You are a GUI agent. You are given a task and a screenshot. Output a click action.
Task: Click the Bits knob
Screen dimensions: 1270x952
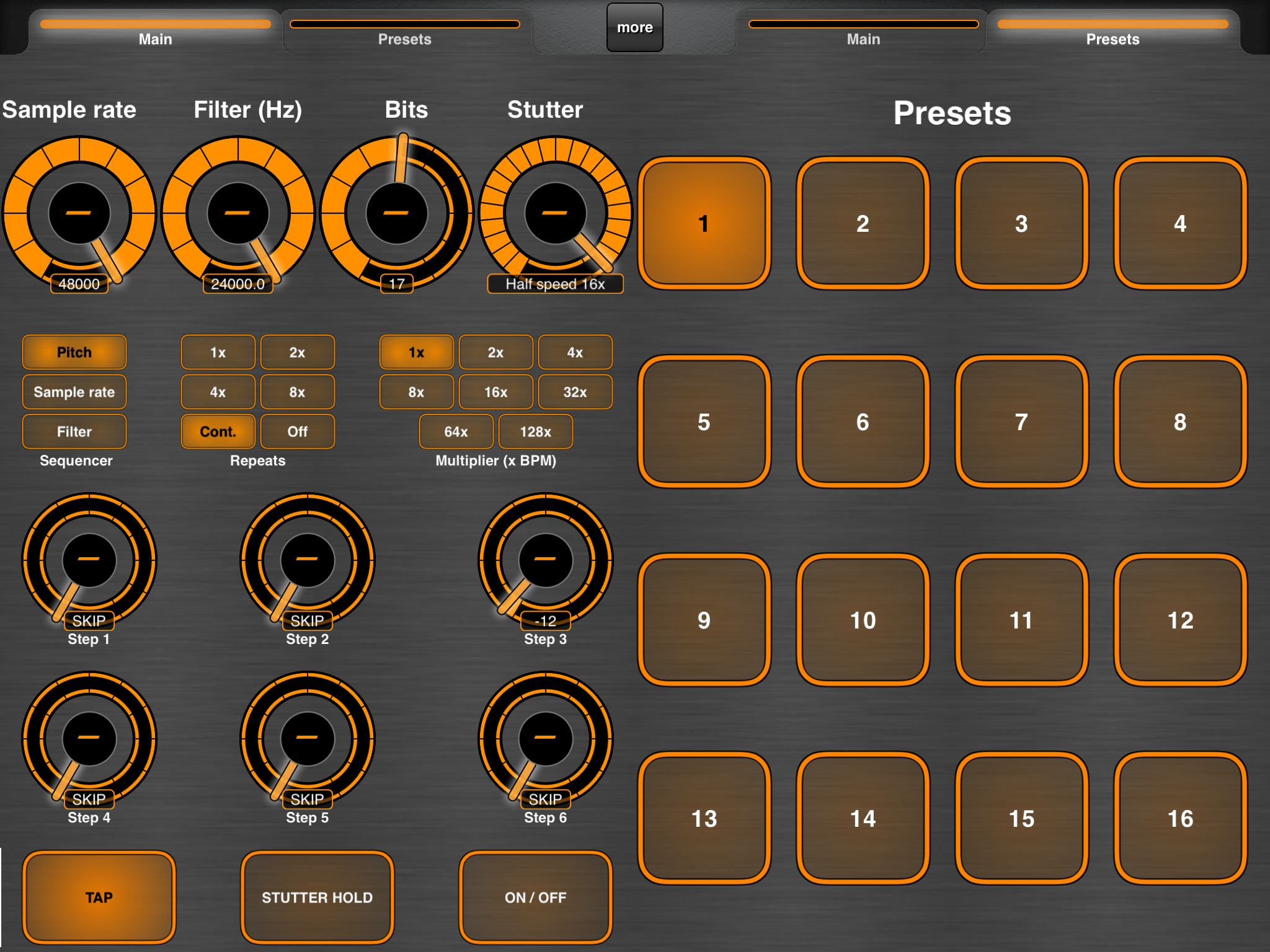(x=397, y=213)
